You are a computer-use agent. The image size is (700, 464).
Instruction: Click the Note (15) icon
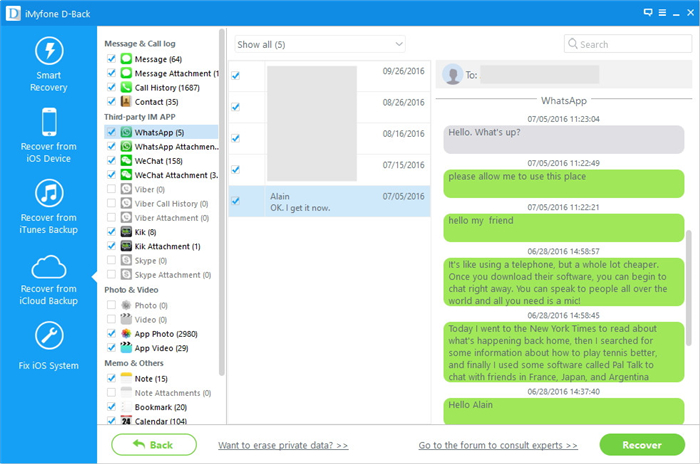126,378
